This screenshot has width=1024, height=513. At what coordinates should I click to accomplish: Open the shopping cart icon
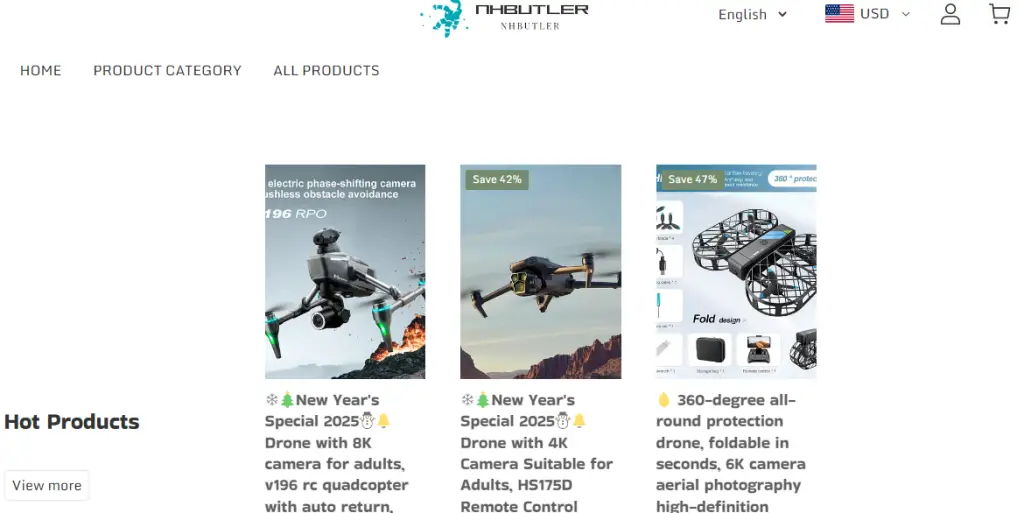[1000, 14]
